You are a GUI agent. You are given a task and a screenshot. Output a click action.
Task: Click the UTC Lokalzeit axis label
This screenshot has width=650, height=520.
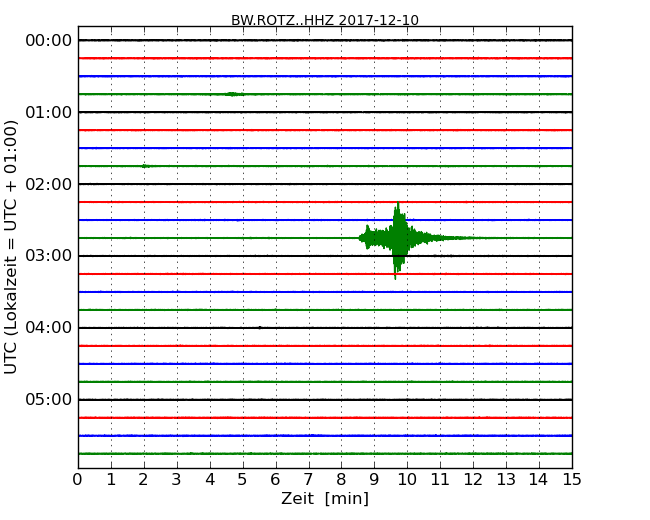tap(11, 247)
